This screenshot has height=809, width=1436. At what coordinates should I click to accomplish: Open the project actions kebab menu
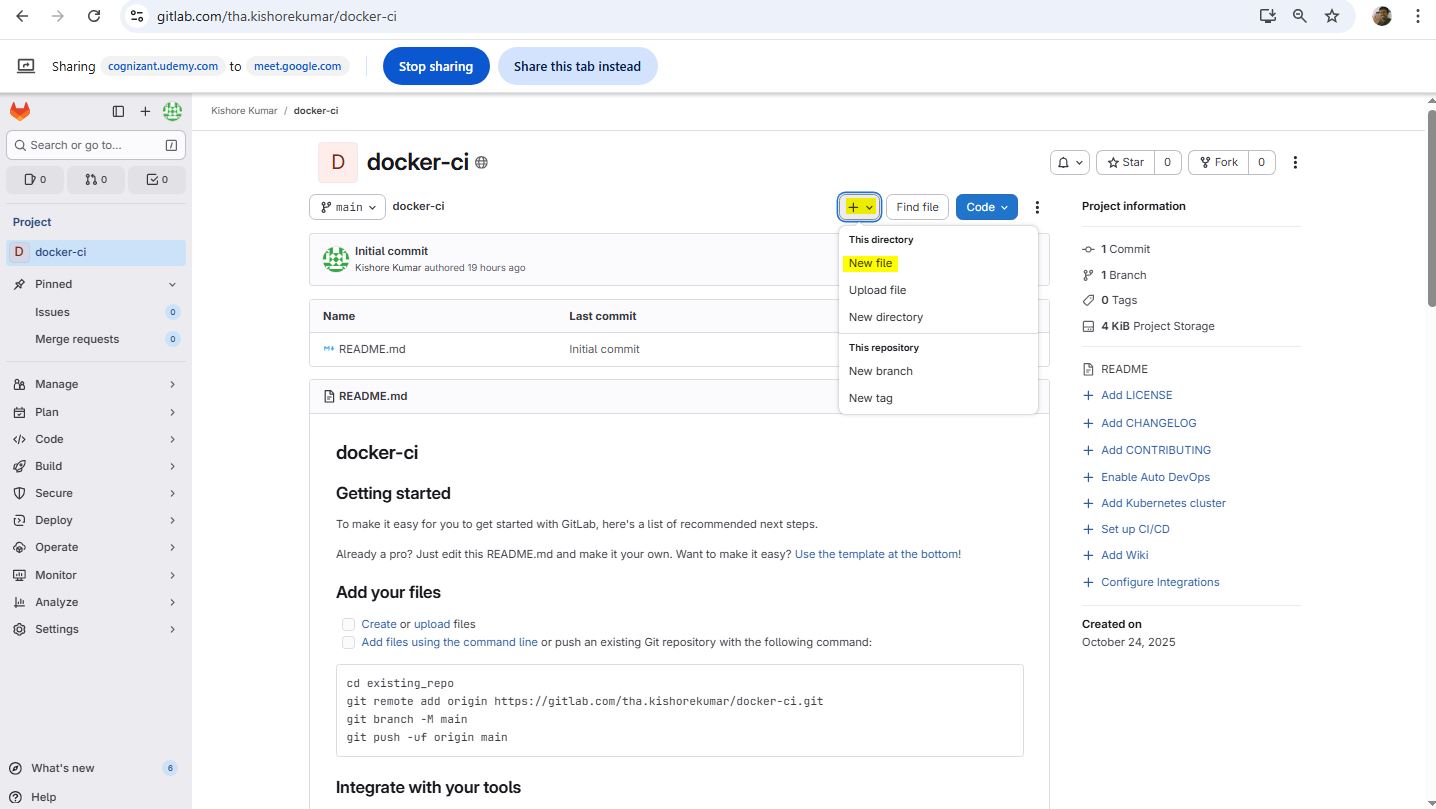(x=1295, y=163)
